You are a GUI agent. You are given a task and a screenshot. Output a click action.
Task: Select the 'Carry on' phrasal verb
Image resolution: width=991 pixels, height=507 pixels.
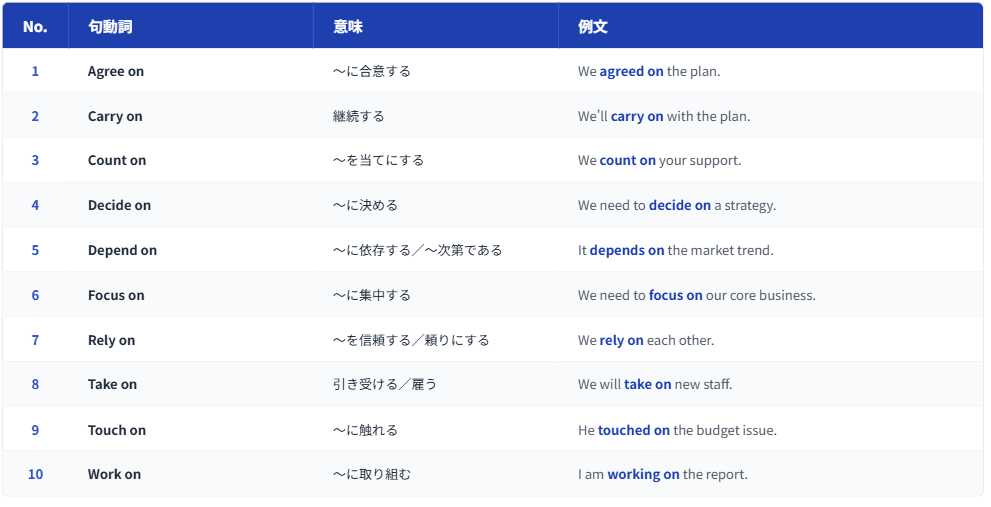click(115, 117)
